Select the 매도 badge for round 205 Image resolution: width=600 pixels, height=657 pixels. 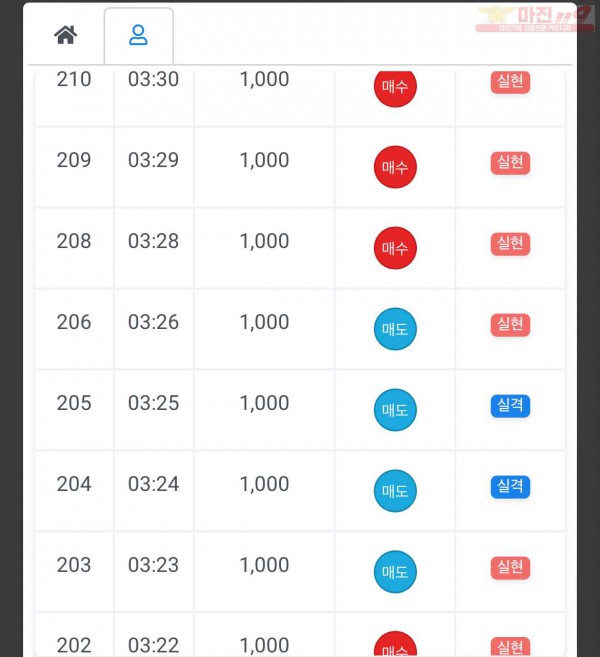pyautogui.click(x=395, y=410)
